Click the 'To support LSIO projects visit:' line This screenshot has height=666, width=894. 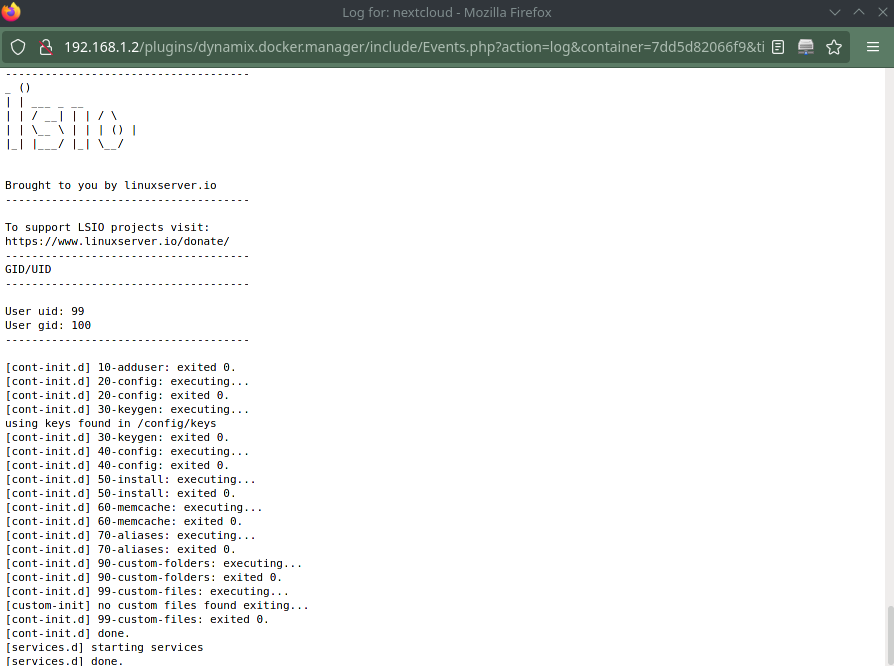pyautogui.click(x=107, y=228)
